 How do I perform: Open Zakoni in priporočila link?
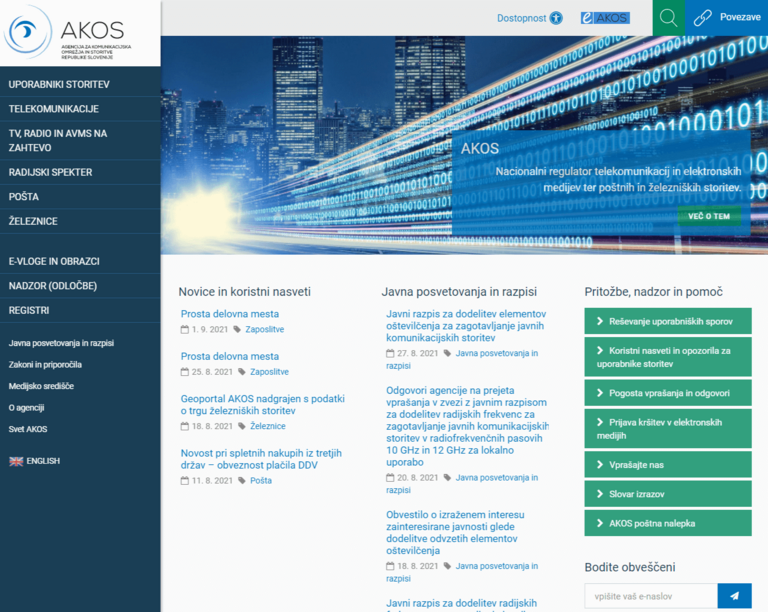click(45, 365)
